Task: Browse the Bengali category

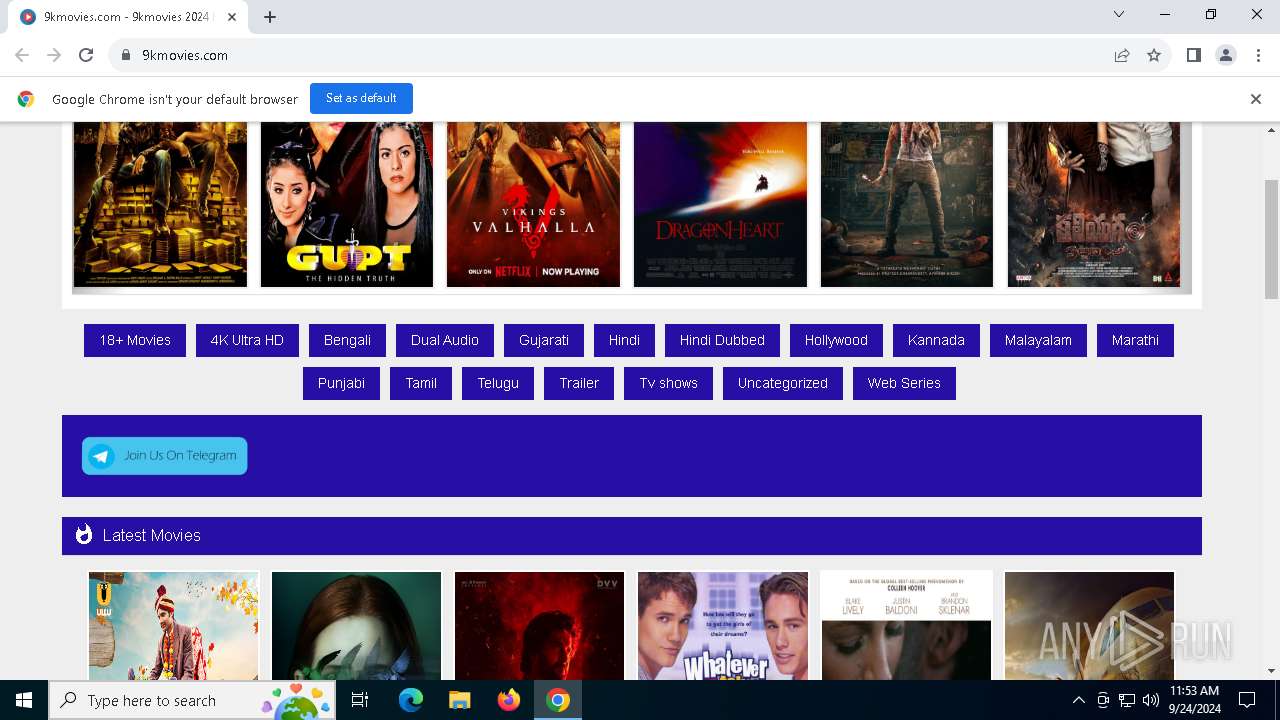Action: [x=347, y=340]
